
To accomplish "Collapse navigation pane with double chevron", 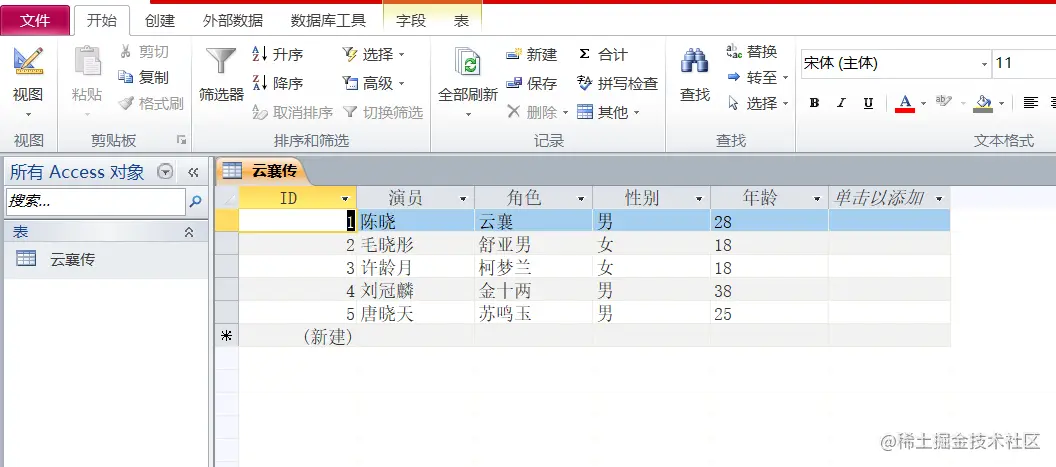I will [193, 173].
